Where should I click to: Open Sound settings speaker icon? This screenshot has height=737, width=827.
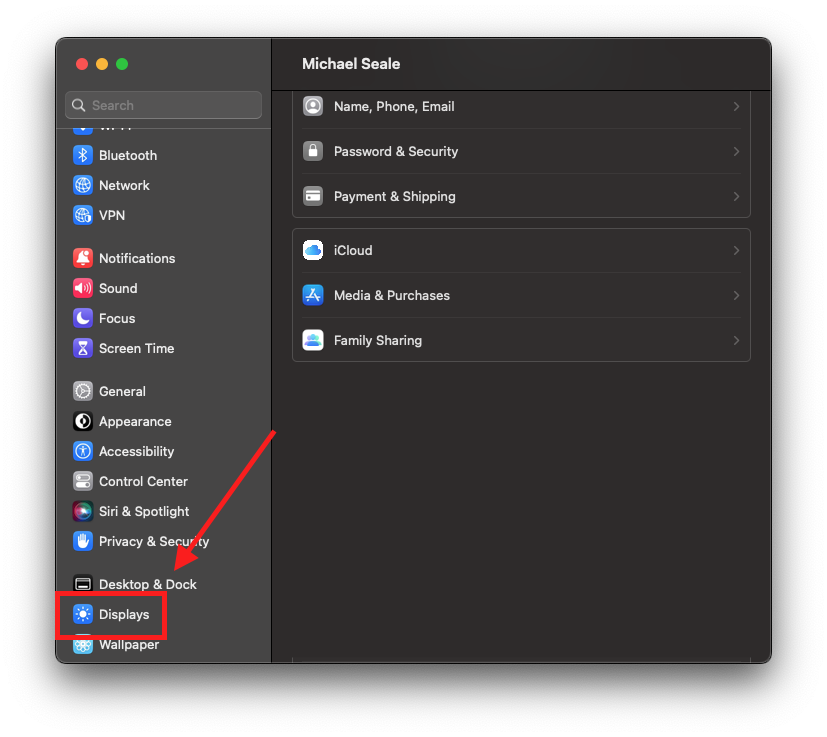pyautogui.click(x=83, y=288)
